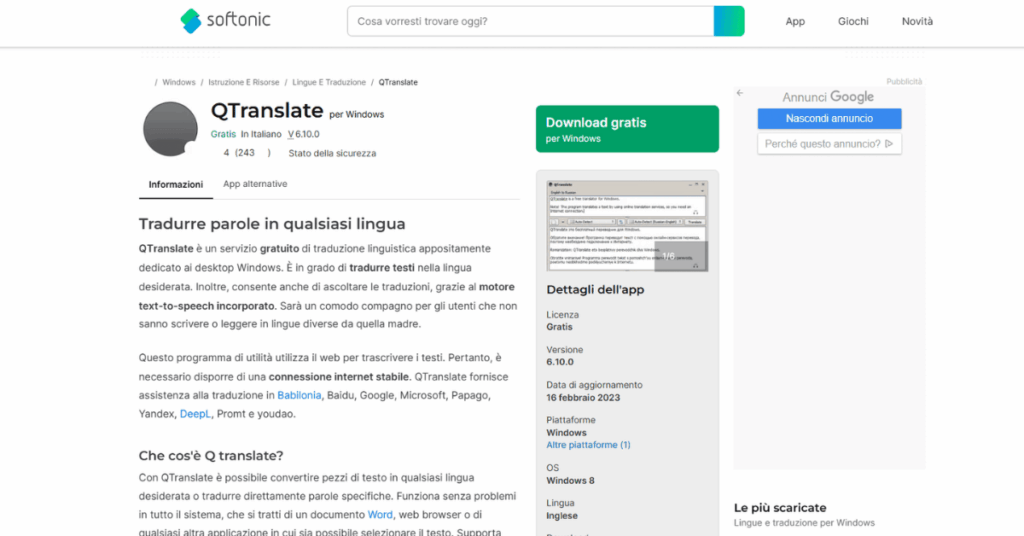Follow the Babilonia link
The height and width of the screenshot is (536, 1024).
pyautogui.click(x=300, y=395)
